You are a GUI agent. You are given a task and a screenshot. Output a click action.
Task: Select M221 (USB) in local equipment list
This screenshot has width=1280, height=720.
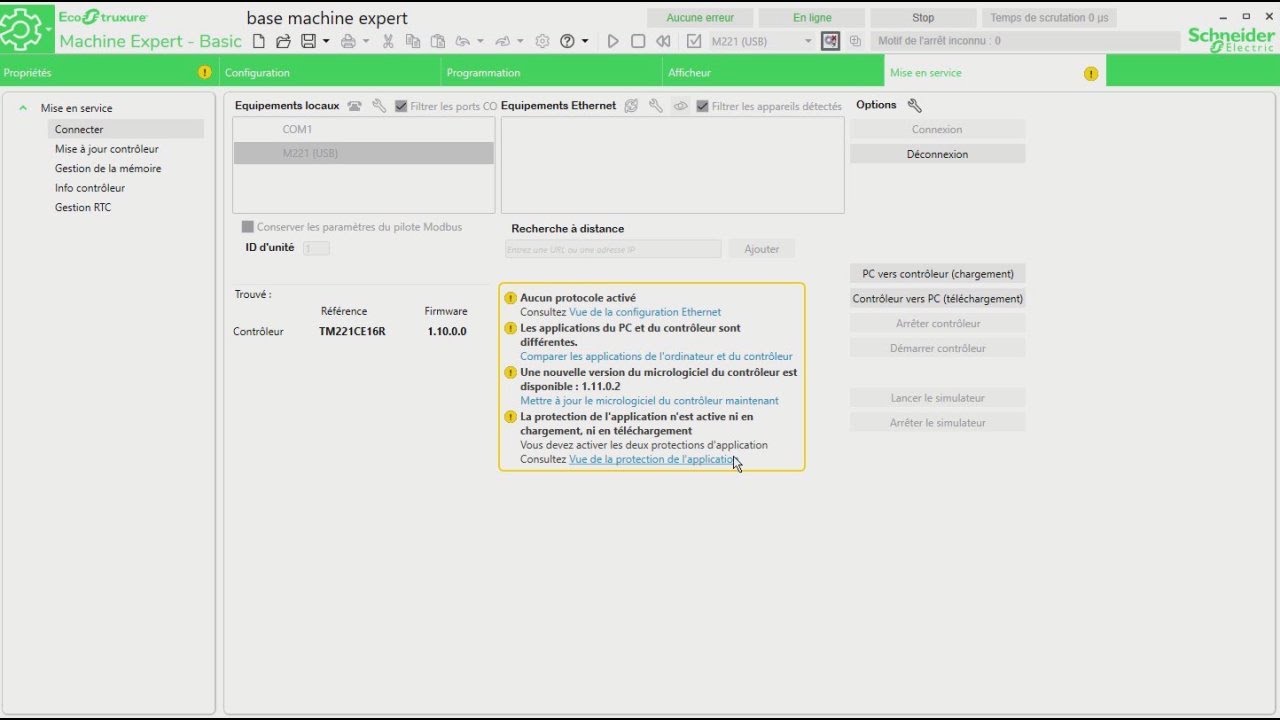pyautogui.click(x=364, y=153)
